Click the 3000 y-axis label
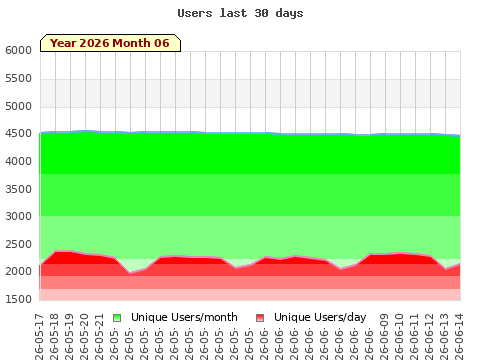 [x=18, y=216]
